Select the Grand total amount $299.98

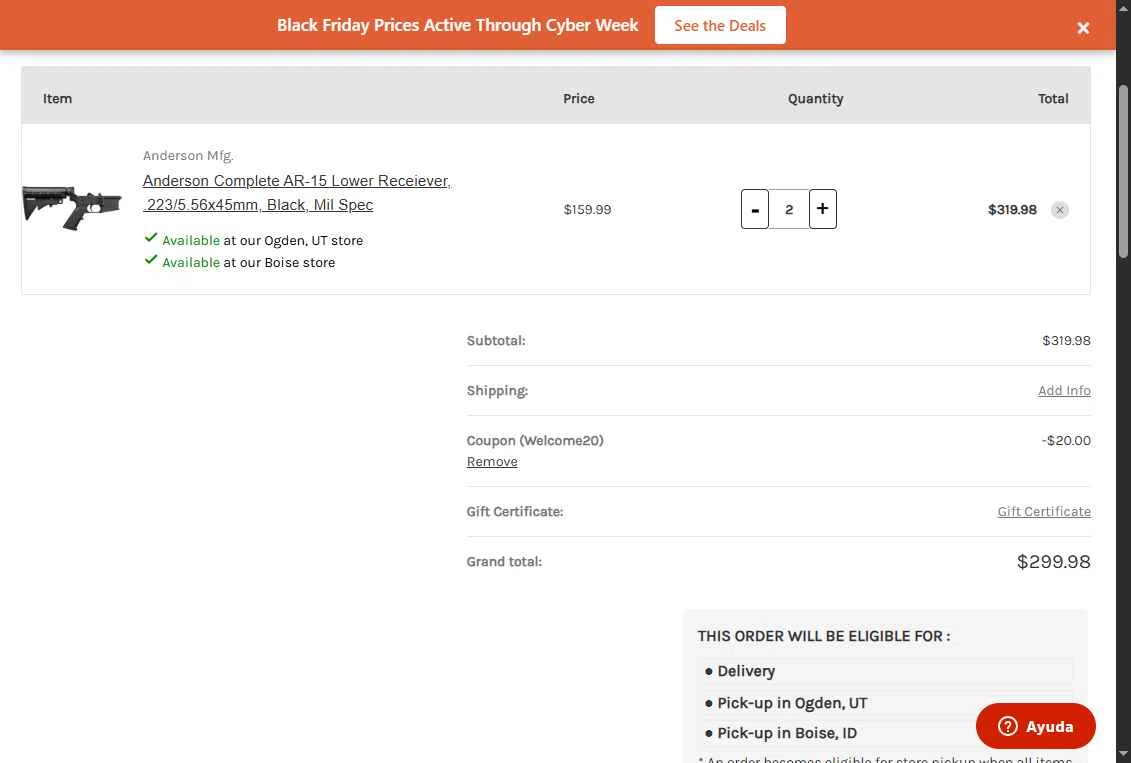point(1053,561)
